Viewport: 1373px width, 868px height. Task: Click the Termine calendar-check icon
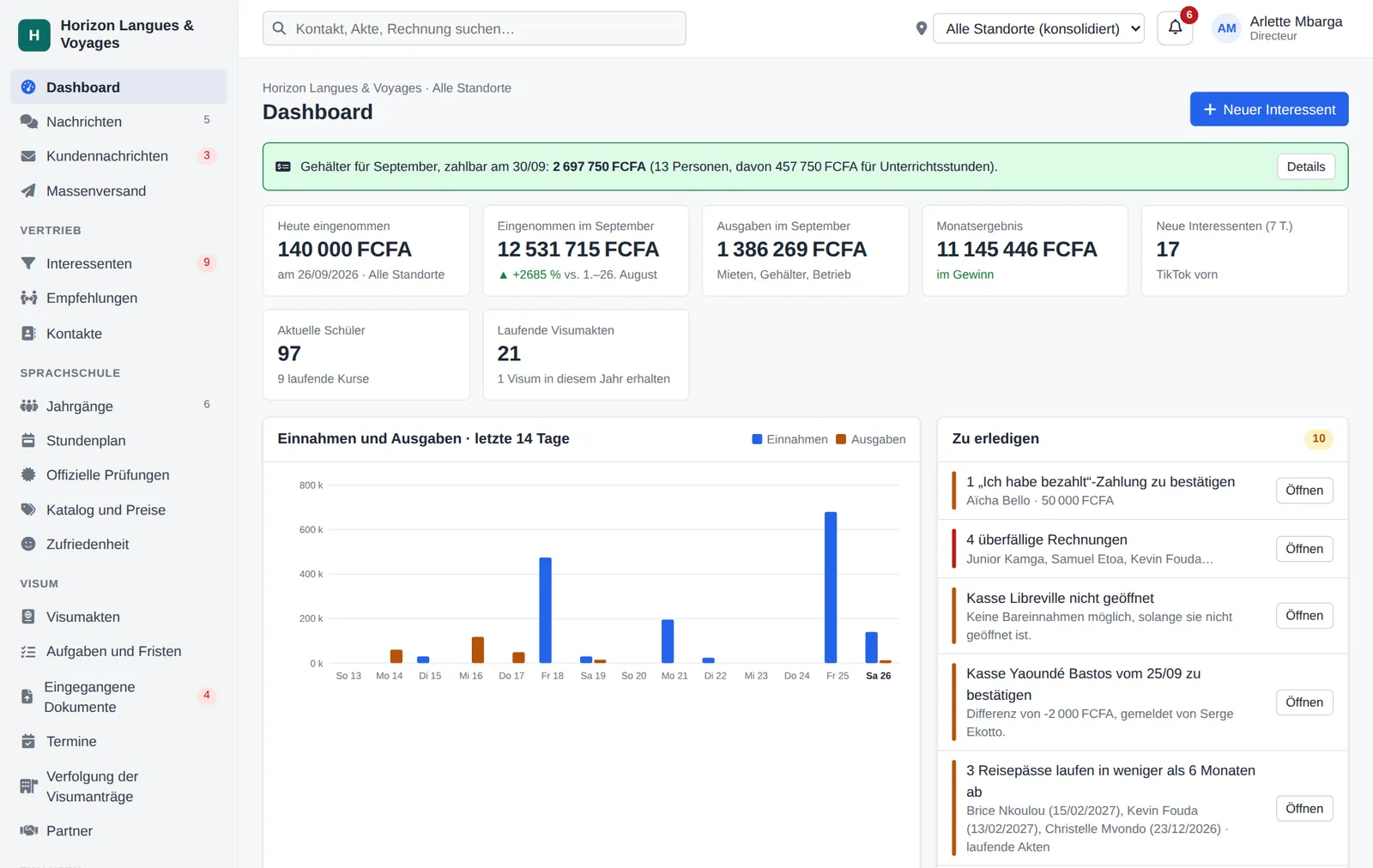[x=28, y=741]
